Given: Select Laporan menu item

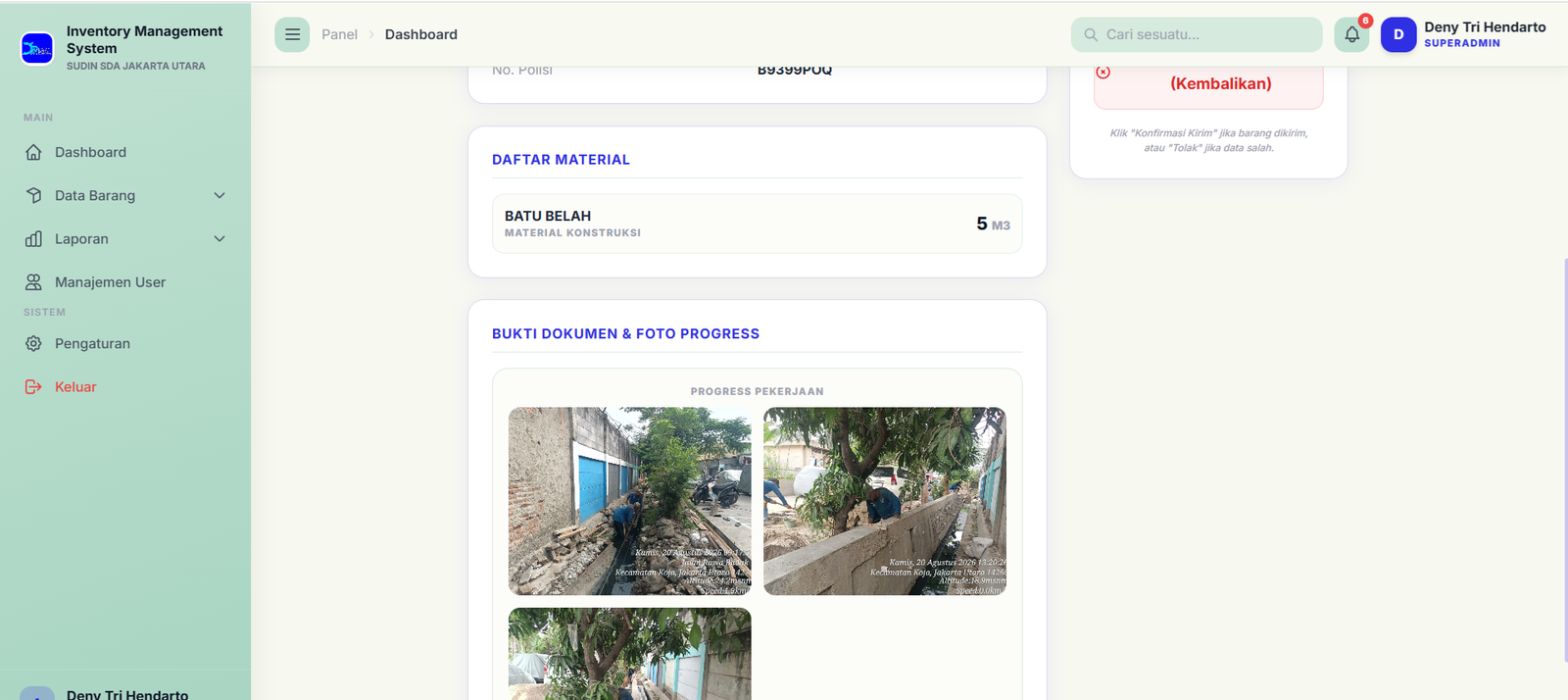Looking at the screenshot, I should (x=125, y=238).
